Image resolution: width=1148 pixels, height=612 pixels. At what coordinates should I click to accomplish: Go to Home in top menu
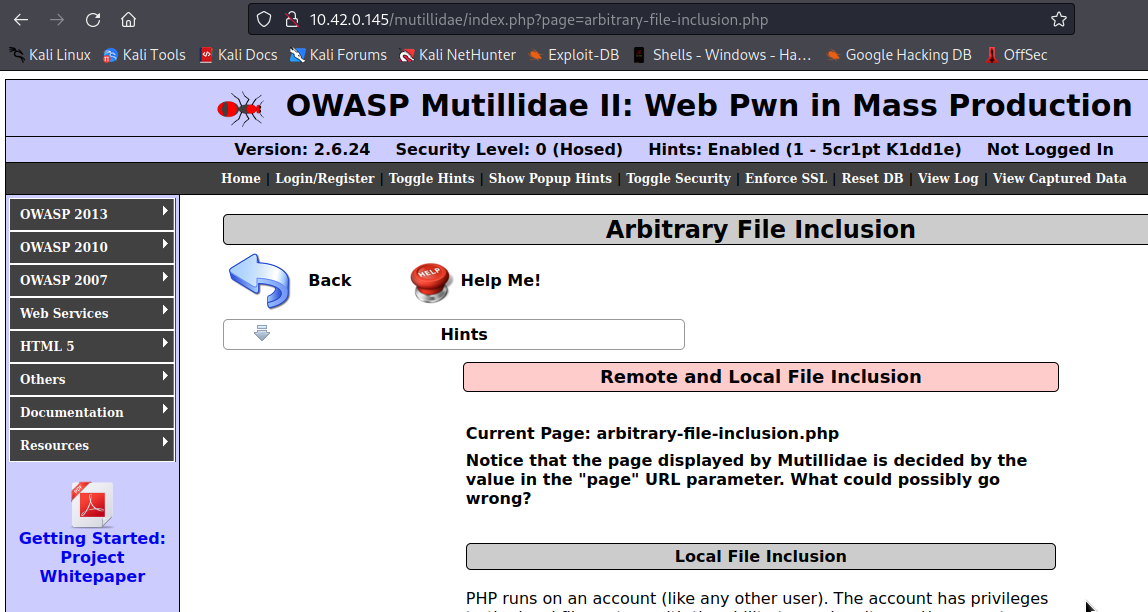point(241,178)
